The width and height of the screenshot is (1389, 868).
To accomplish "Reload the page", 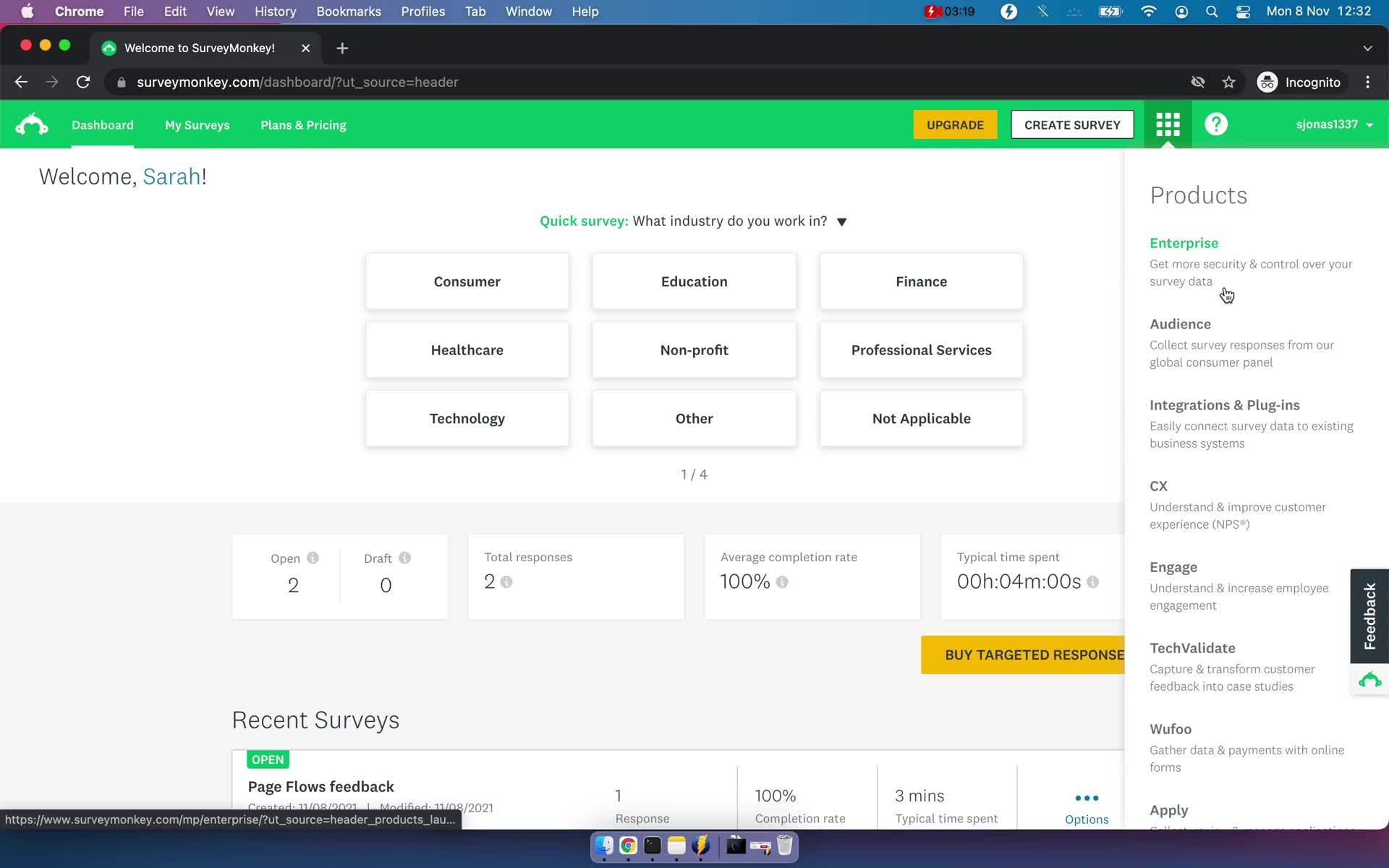I will tap(83, 82).
